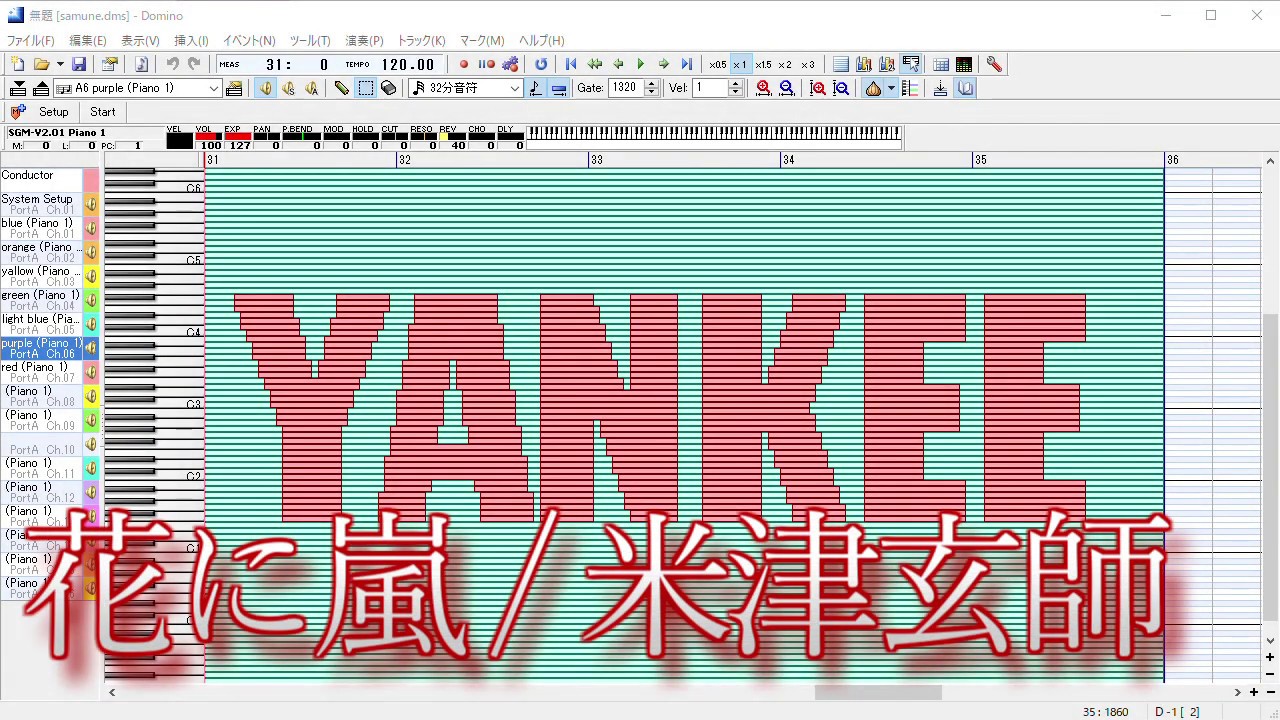
Task: Select the Conductor track
Action: coord(42,180)
